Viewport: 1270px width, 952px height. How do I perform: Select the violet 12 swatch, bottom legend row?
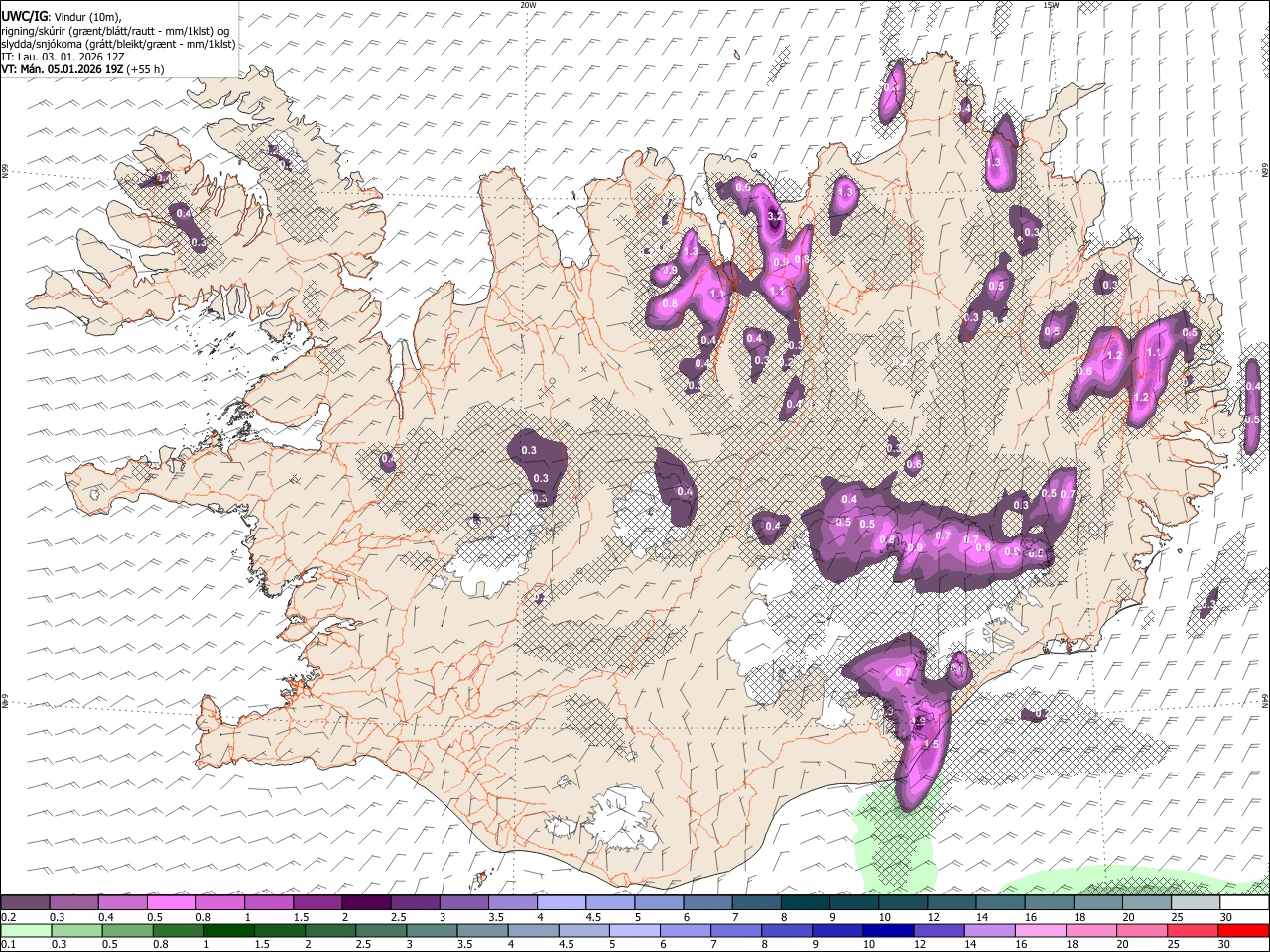click(939, 930)
